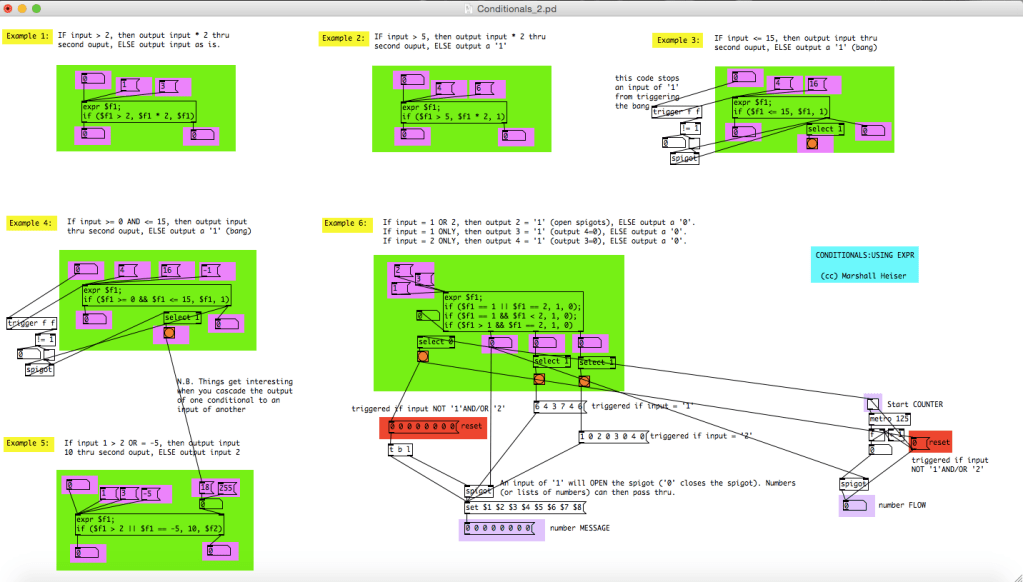Enable the Start COUNTER toggle
Screen dimensions: 1023x582
pos(874,404)
